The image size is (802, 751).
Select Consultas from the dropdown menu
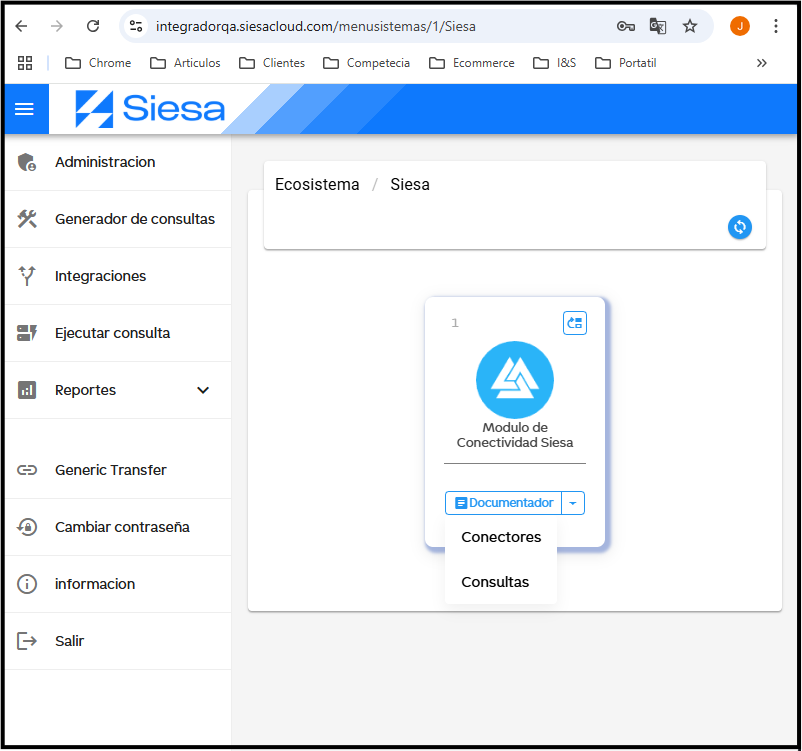coord(495,582)
